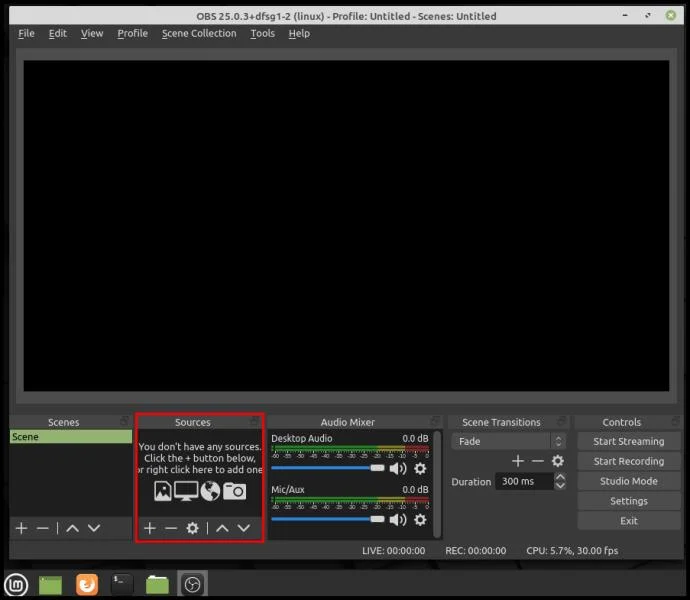Adjust Desktop Audio volume slider
The image size is (690, 600).
point(328,468)
